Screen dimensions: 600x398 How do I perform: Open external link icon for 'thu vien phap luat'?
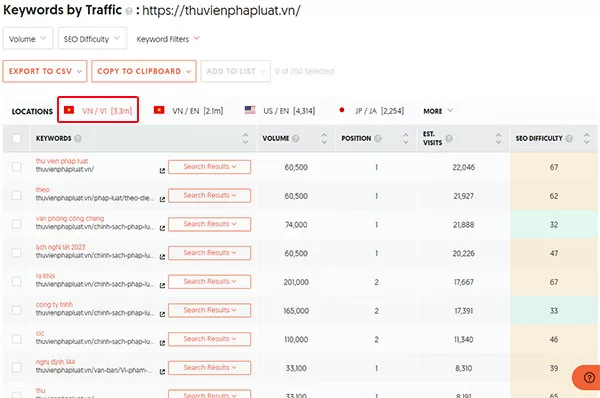(162, 171)
